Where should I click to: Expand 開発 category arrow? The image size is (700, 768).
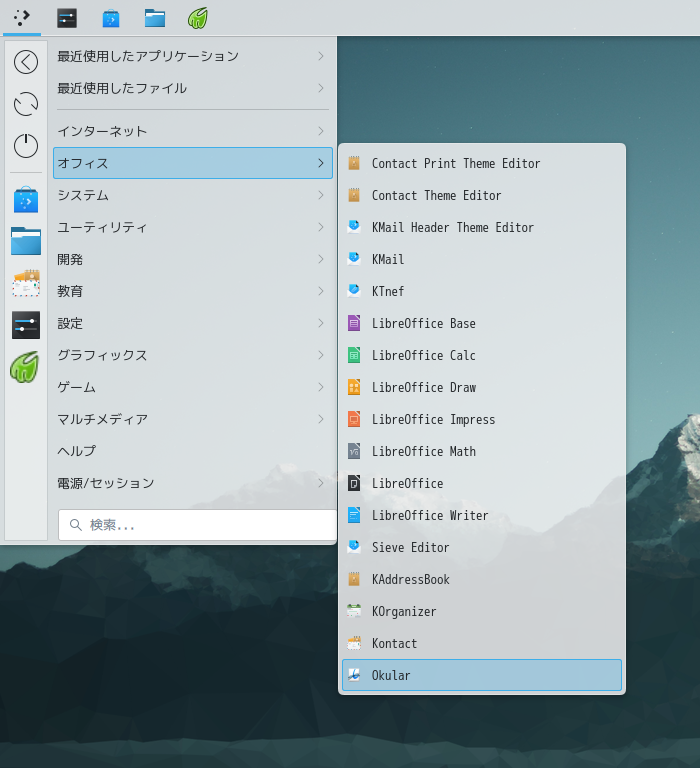pos(321,259)
